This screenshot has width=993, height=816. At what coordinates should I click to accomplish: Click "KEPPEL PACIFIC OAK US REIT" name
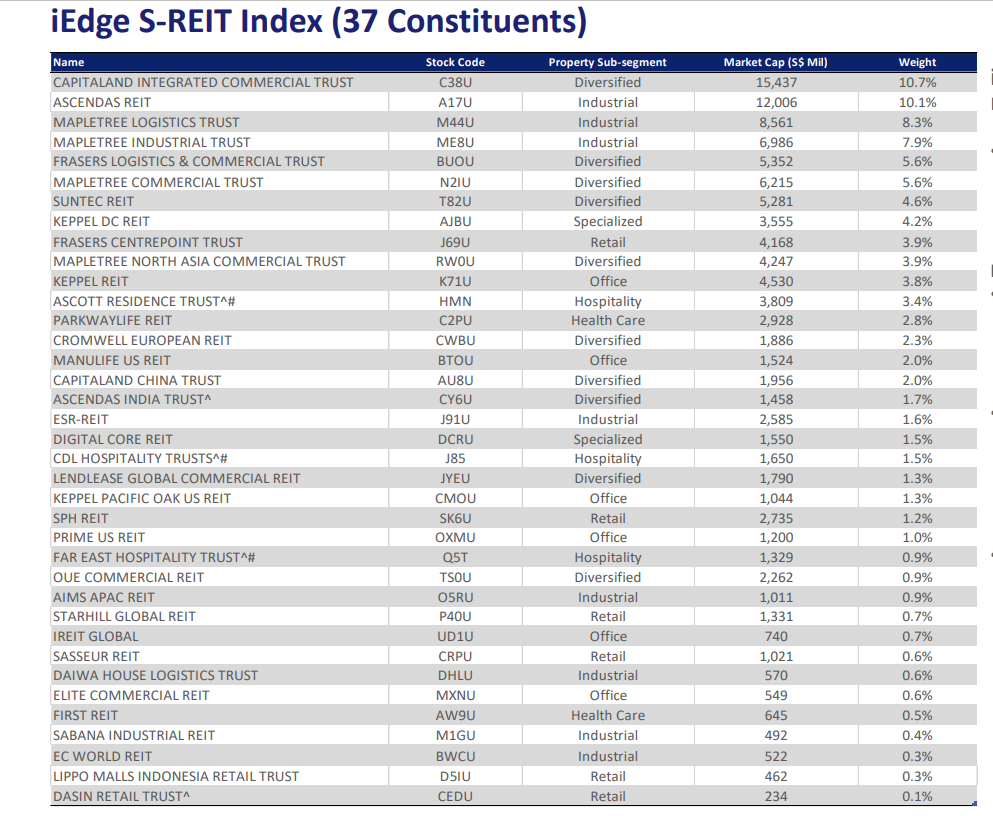(142, 499)
